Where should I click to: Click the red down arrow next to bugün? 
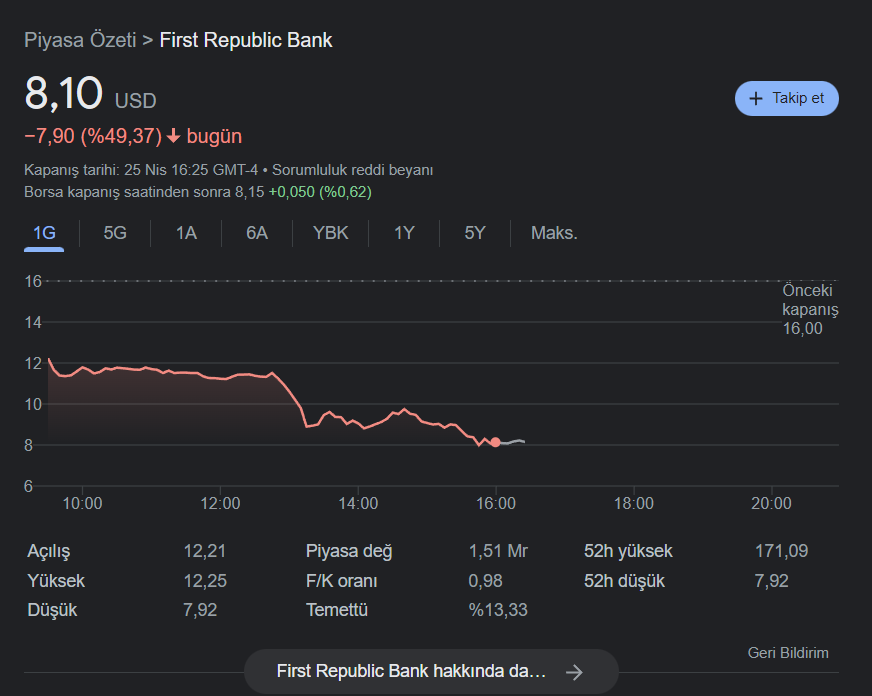174,136
